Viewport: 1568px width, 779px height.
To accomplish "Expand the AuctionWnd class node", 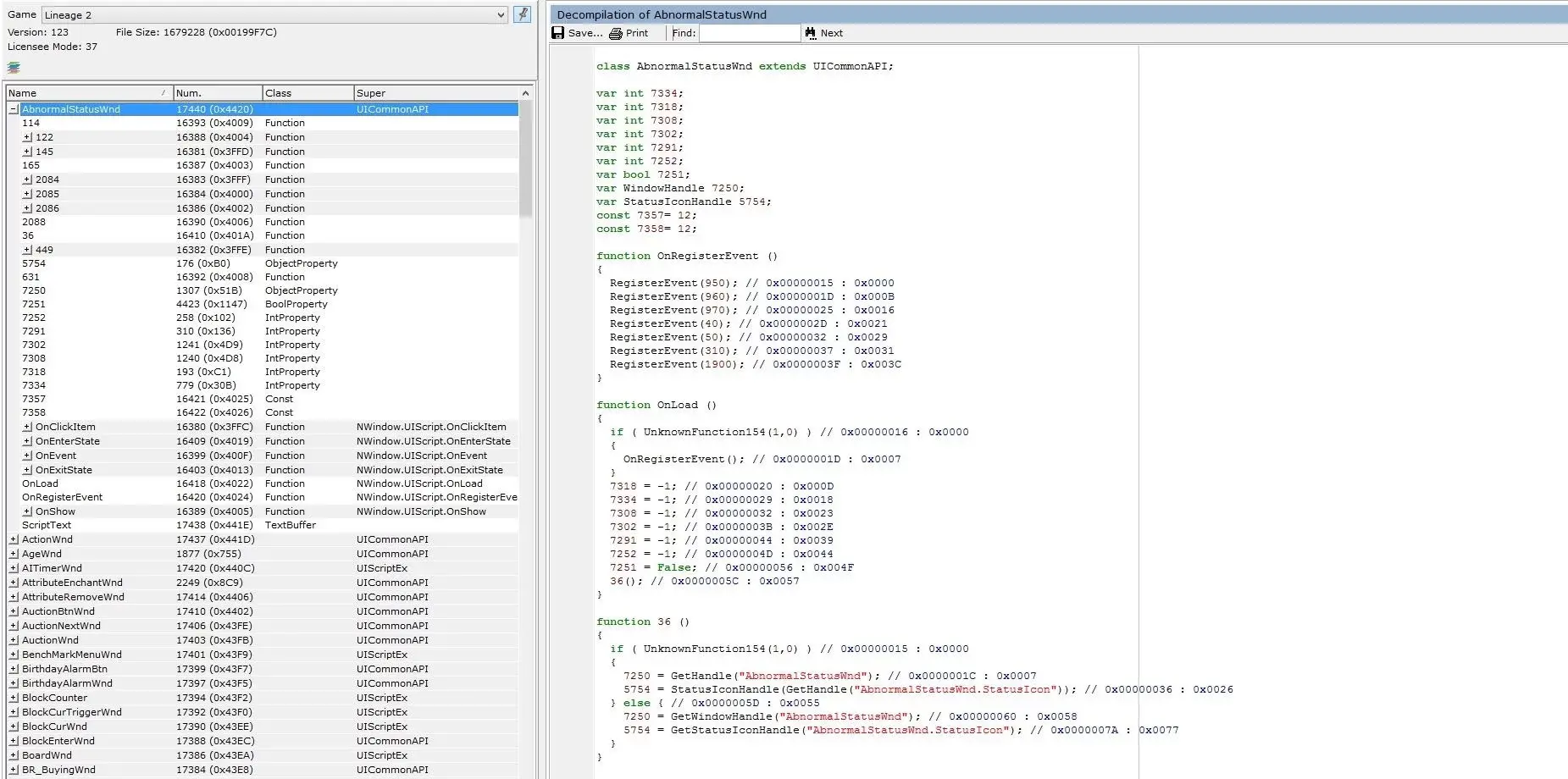I will point(14,640).
